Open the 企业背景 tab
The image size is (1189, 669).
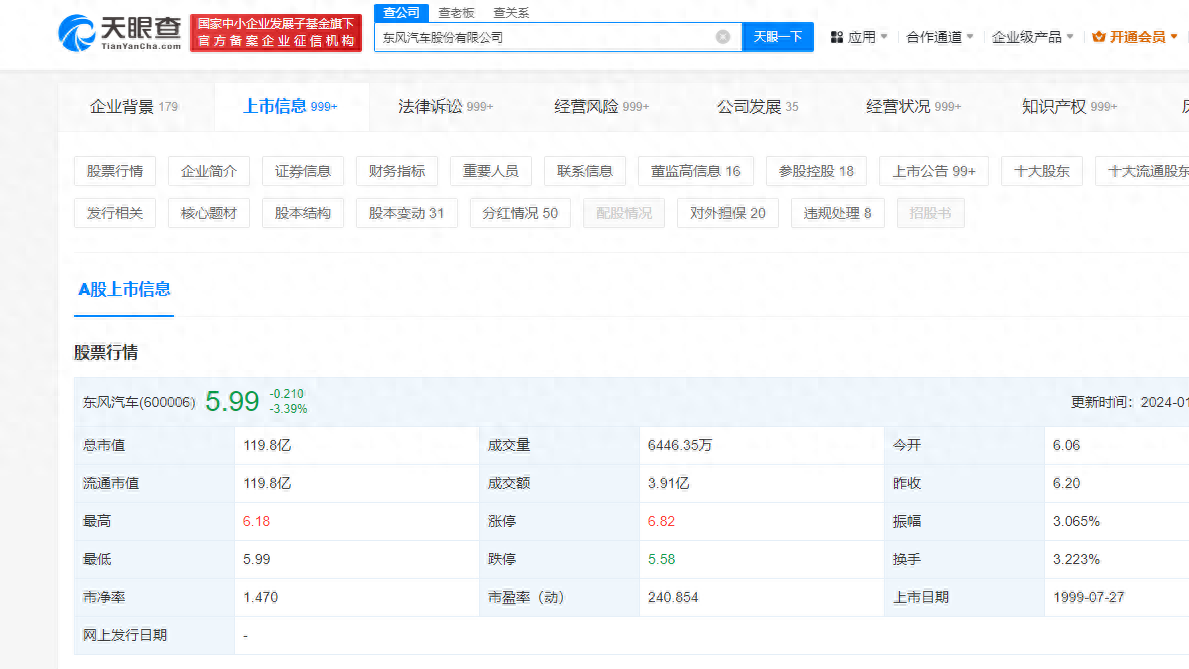[134, 106]
